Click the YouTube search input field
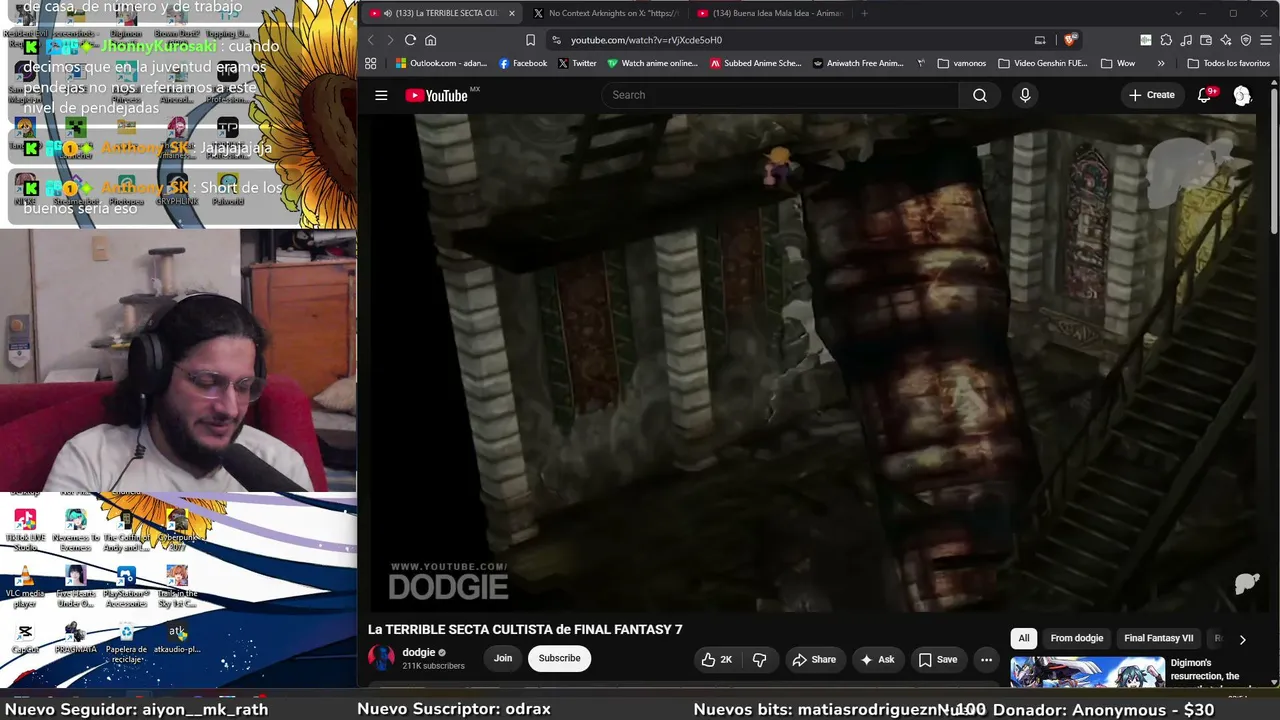Screen dimensions: 1280x720 pos(780,95)
